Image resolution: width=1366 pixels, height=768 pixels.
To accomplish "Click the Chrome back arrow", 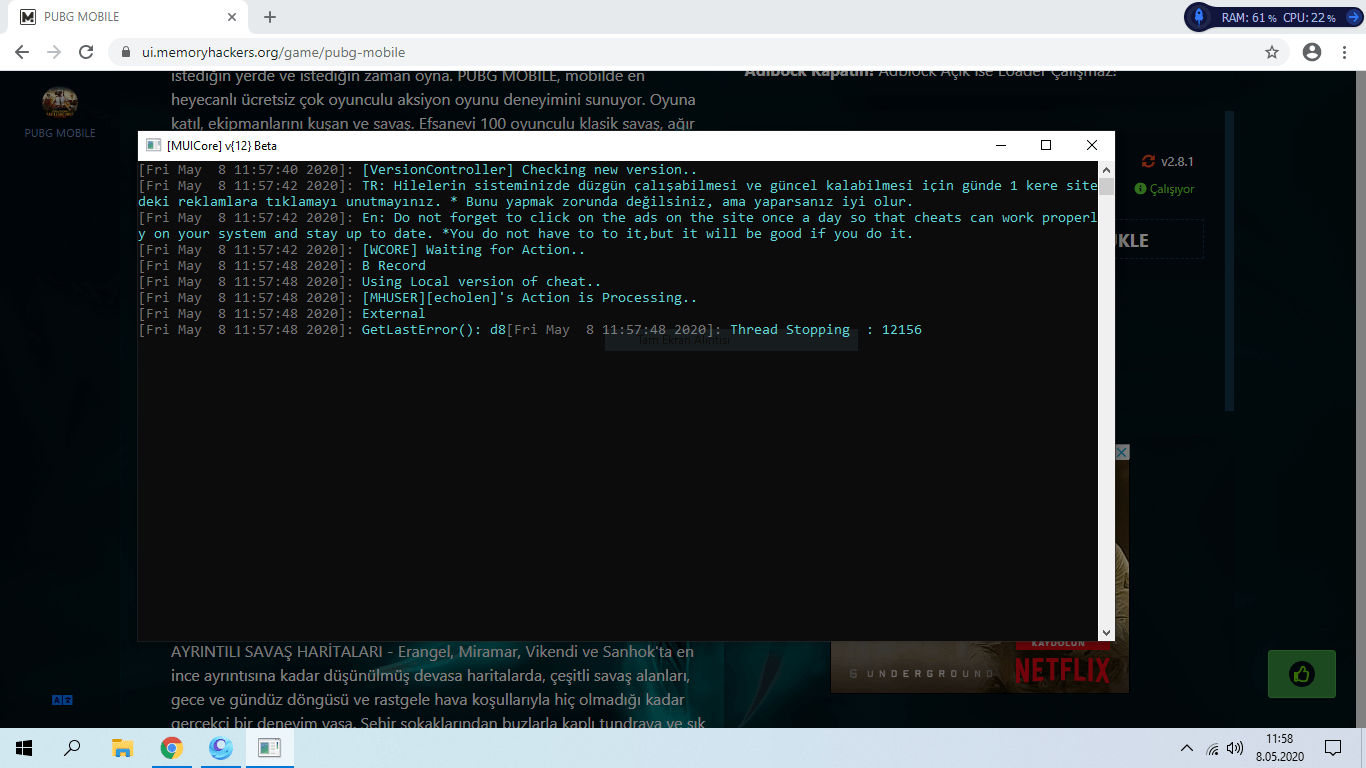I will (x=22, y=52).
